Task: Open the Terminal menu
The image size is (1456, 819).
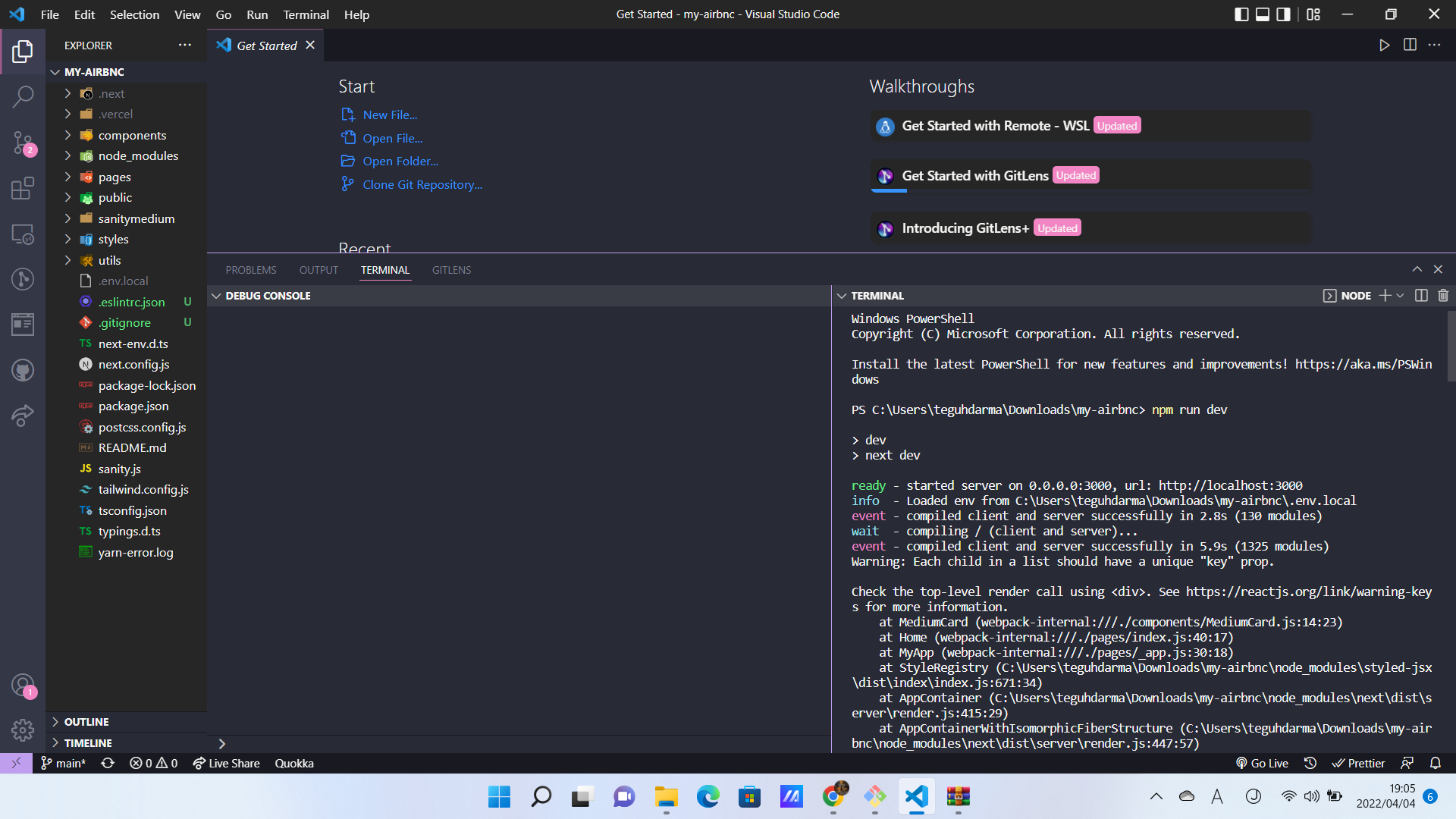Action: pos(305,14)
